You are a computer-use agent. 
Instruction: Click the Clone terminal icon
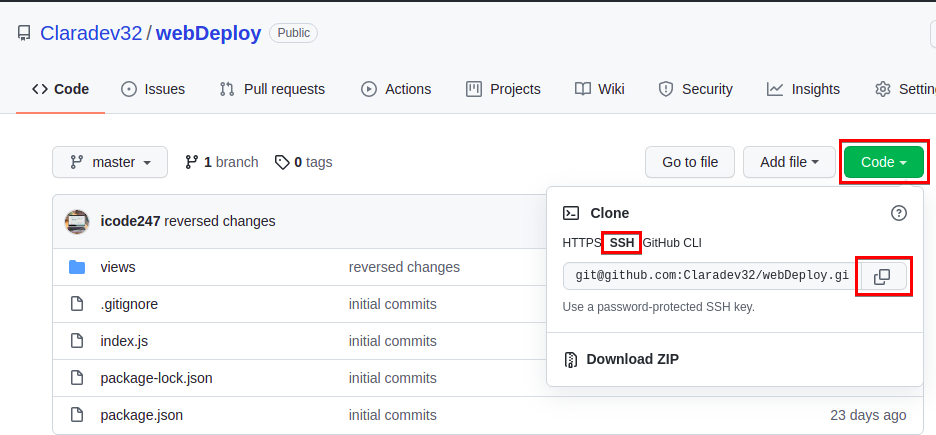pos(571,213)
